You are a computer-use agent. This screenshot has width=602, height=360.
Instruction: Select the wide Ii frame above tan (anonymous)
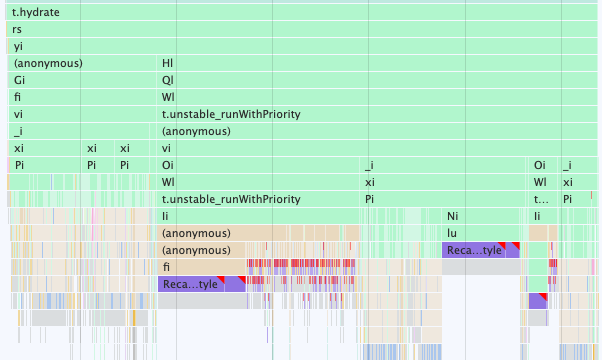[258, 216]
